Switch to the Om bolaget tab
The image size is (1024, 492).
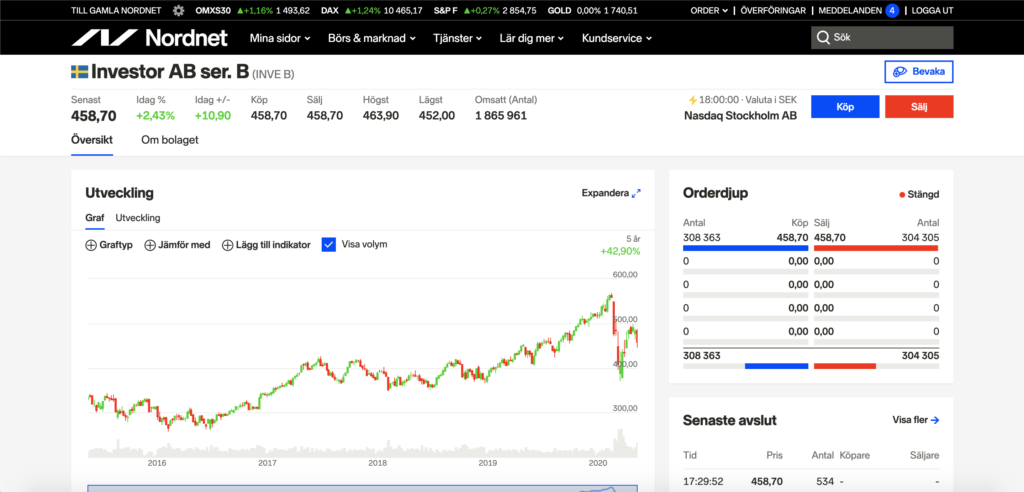[x=170, y=140]
